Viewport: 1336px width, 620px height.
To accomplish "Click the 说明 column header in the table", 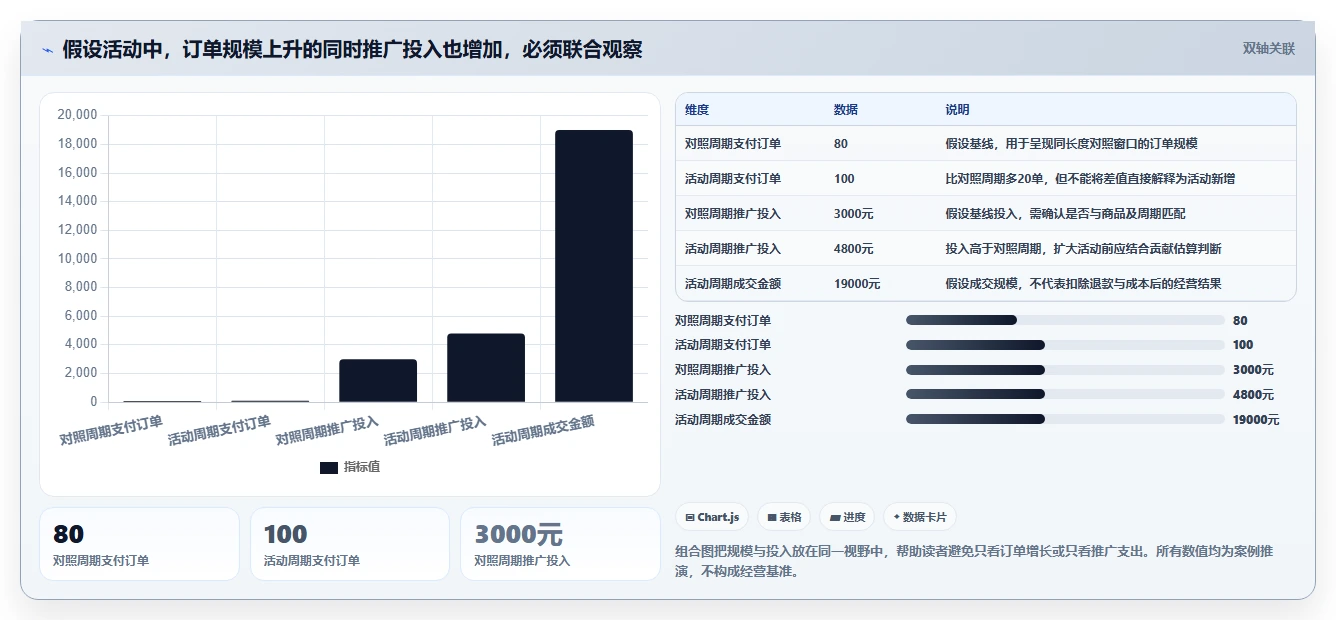I will coord(957,110).
